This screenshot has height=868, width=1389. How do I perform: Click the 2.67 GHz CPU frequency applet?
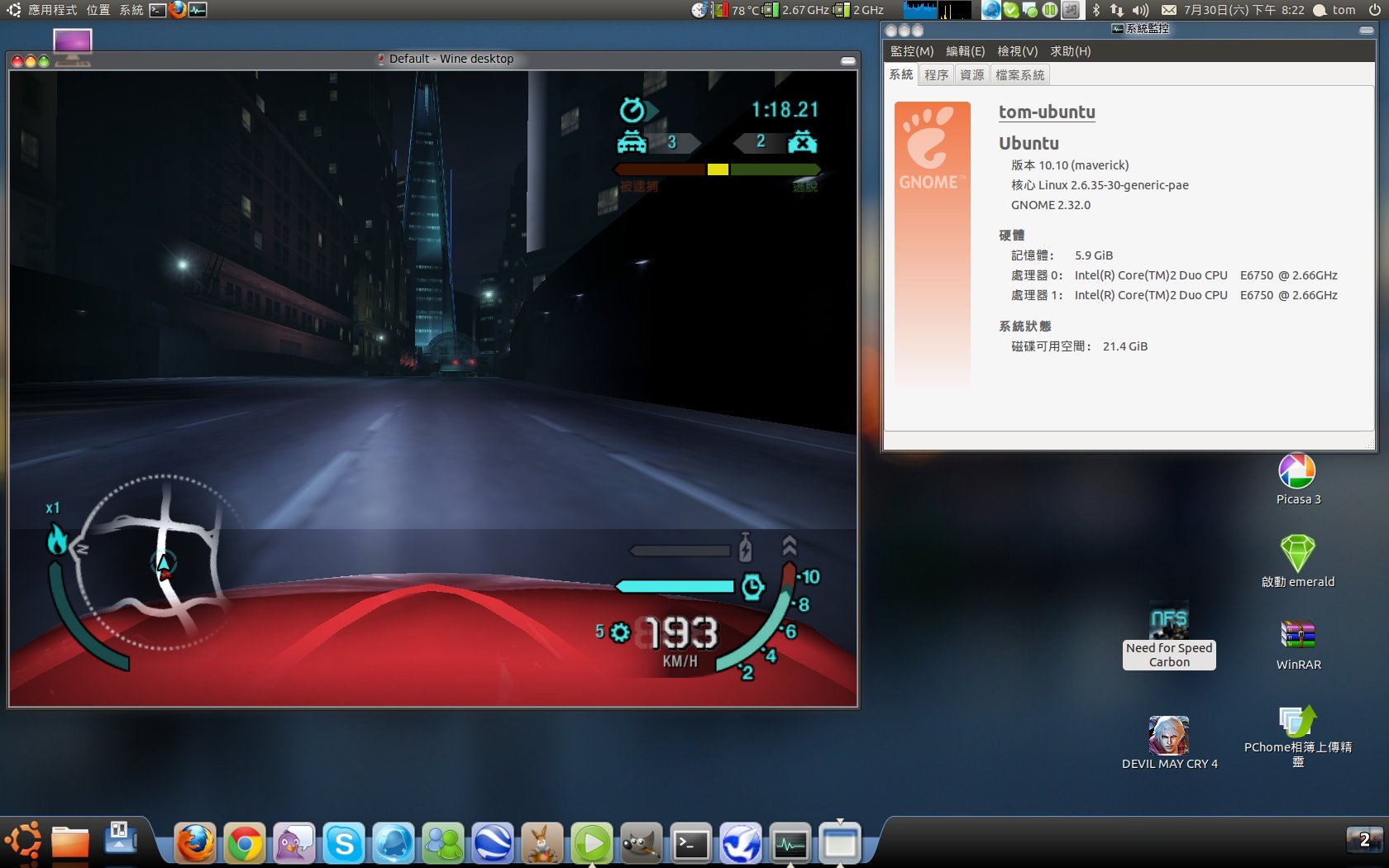pos(796,10)
